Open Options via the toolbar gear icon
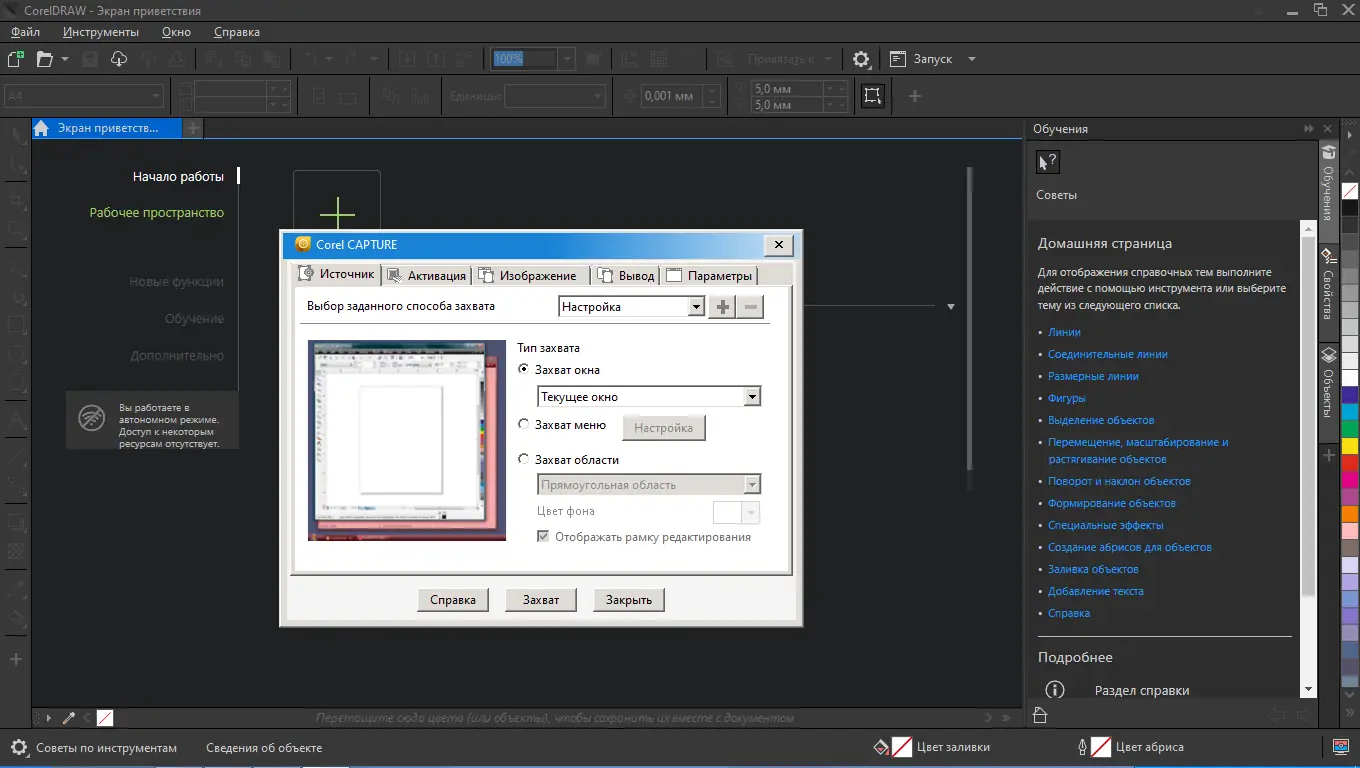Screen dimensions: 1360x768 coord(861,59)
